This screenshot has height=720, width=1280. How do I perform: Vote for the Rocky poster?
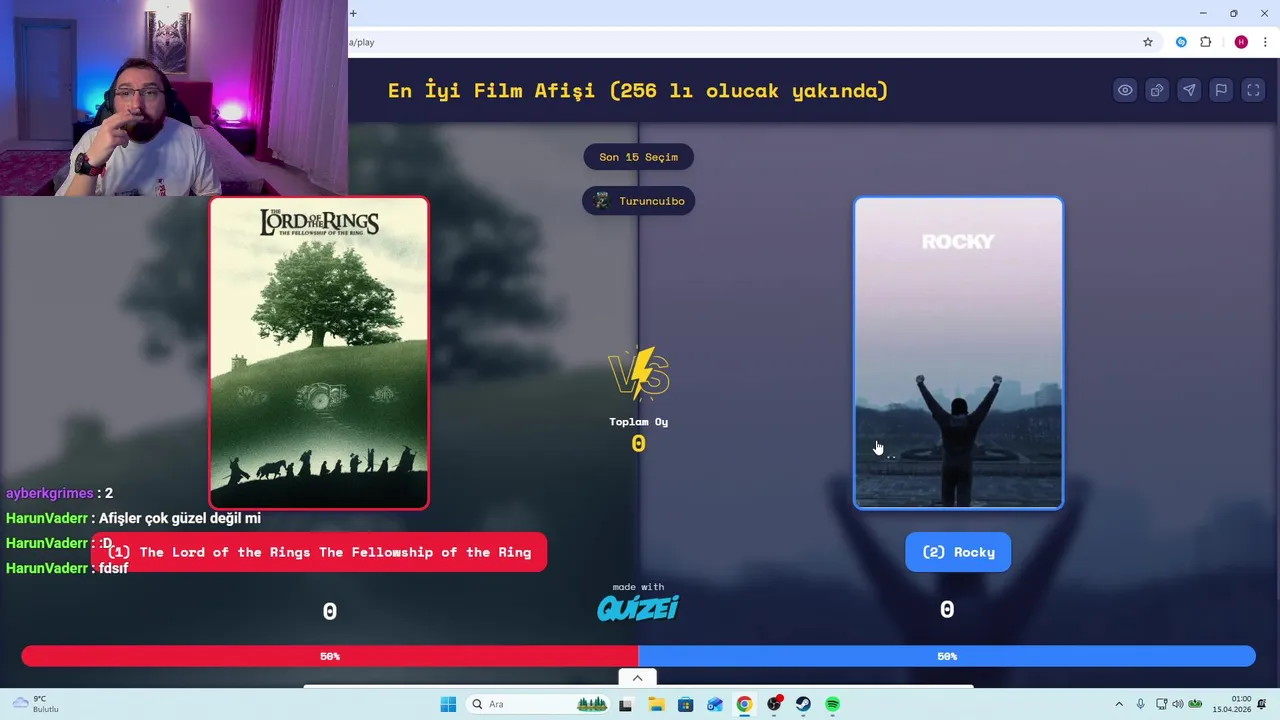958,353
